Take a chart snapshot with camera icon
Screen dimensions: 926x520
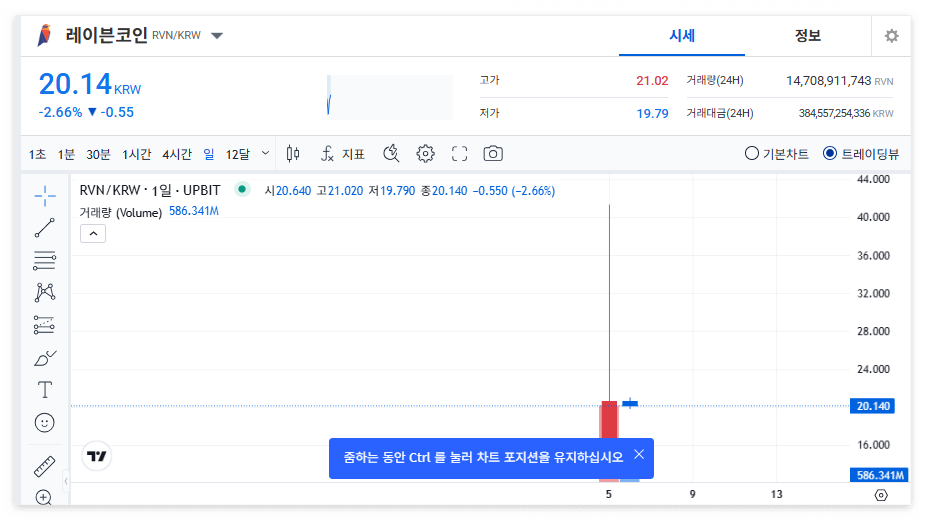tap(493, 154)
